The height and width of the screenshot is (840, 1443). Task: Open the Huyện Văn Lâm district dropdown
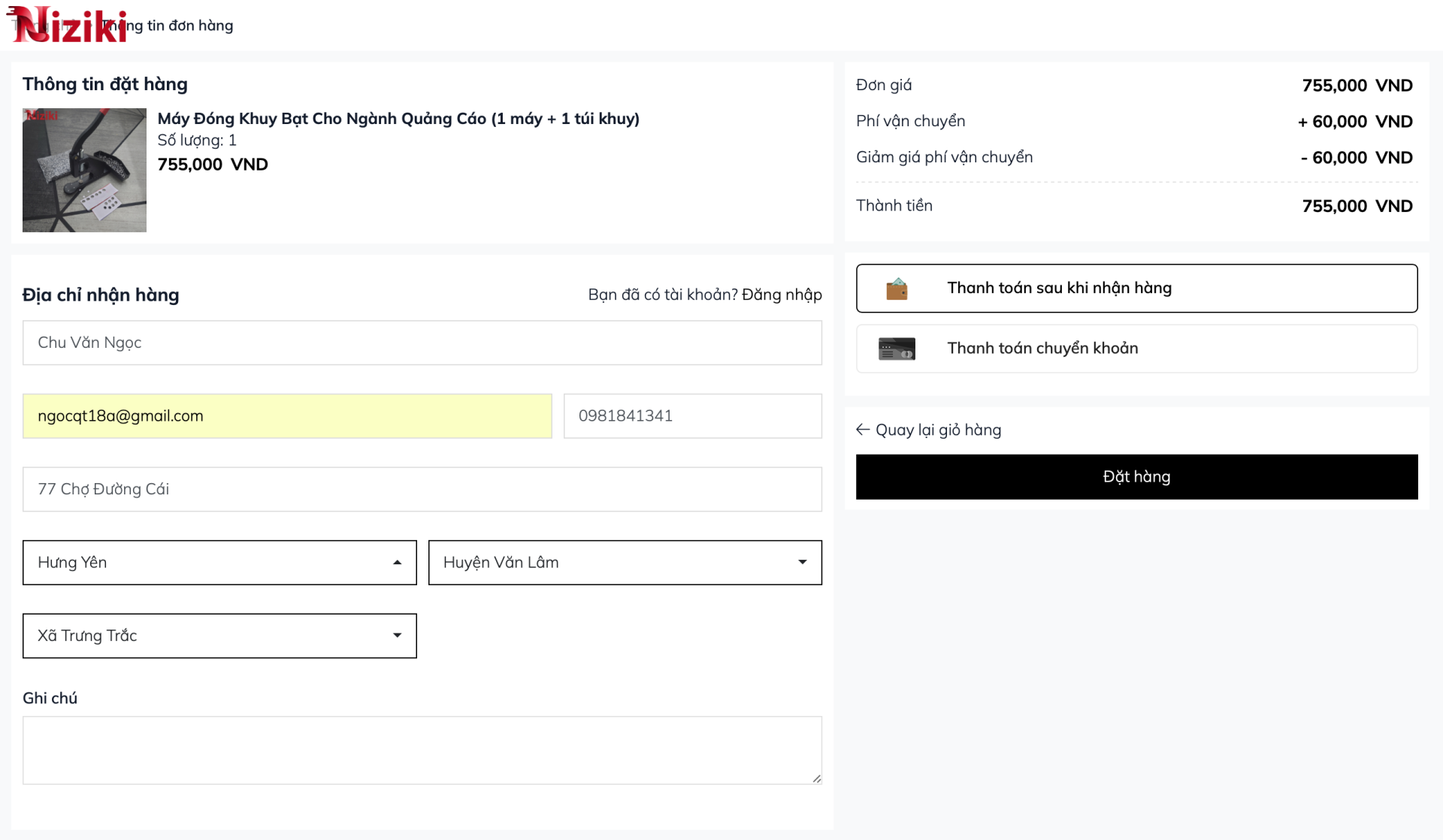(625, 563)
